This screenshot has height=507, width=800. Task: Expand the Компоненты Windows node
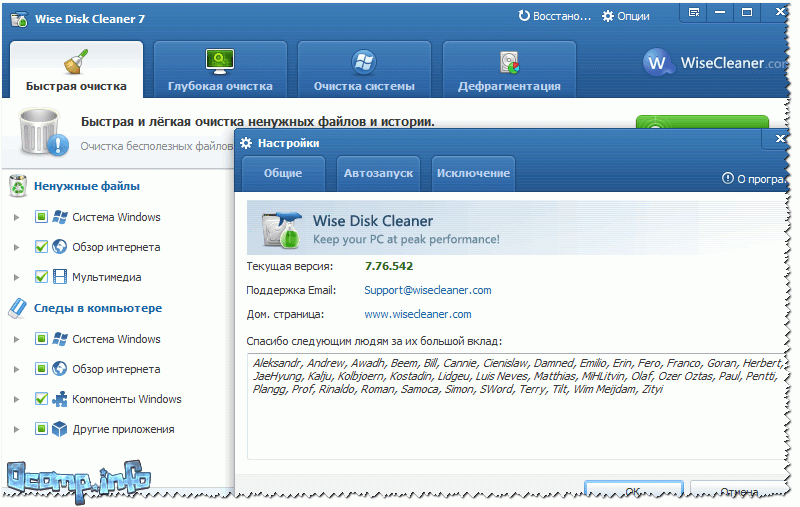[x=16, y=399]
